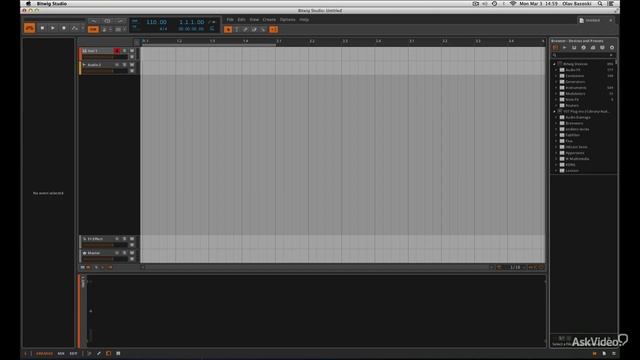Viewport: 640px width, 360px height.
Task: Open the Options menu
Action: point(287,20)
